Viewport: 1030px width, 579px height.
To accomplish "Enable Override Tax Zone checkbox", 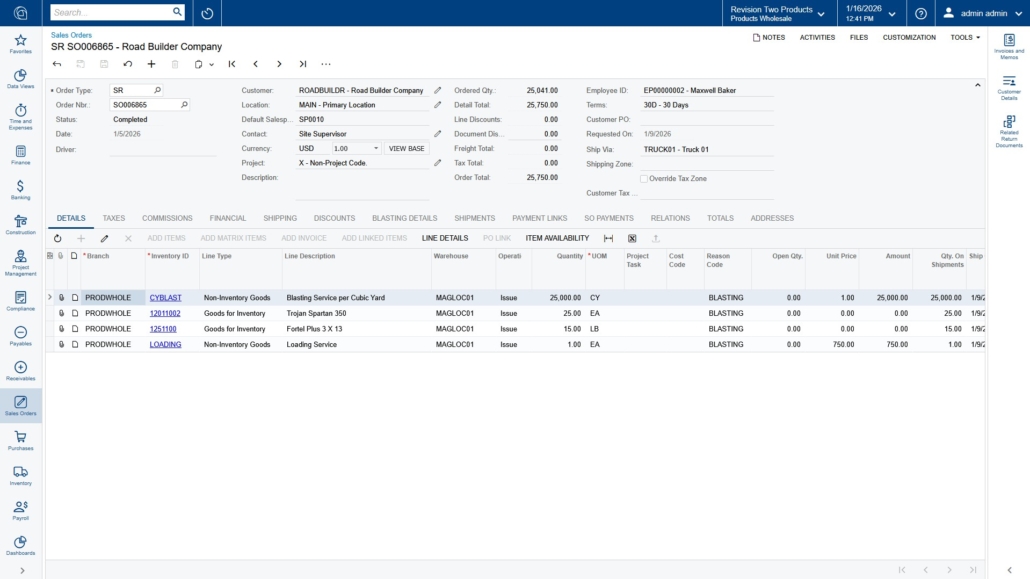I will (x=644, y=179).
